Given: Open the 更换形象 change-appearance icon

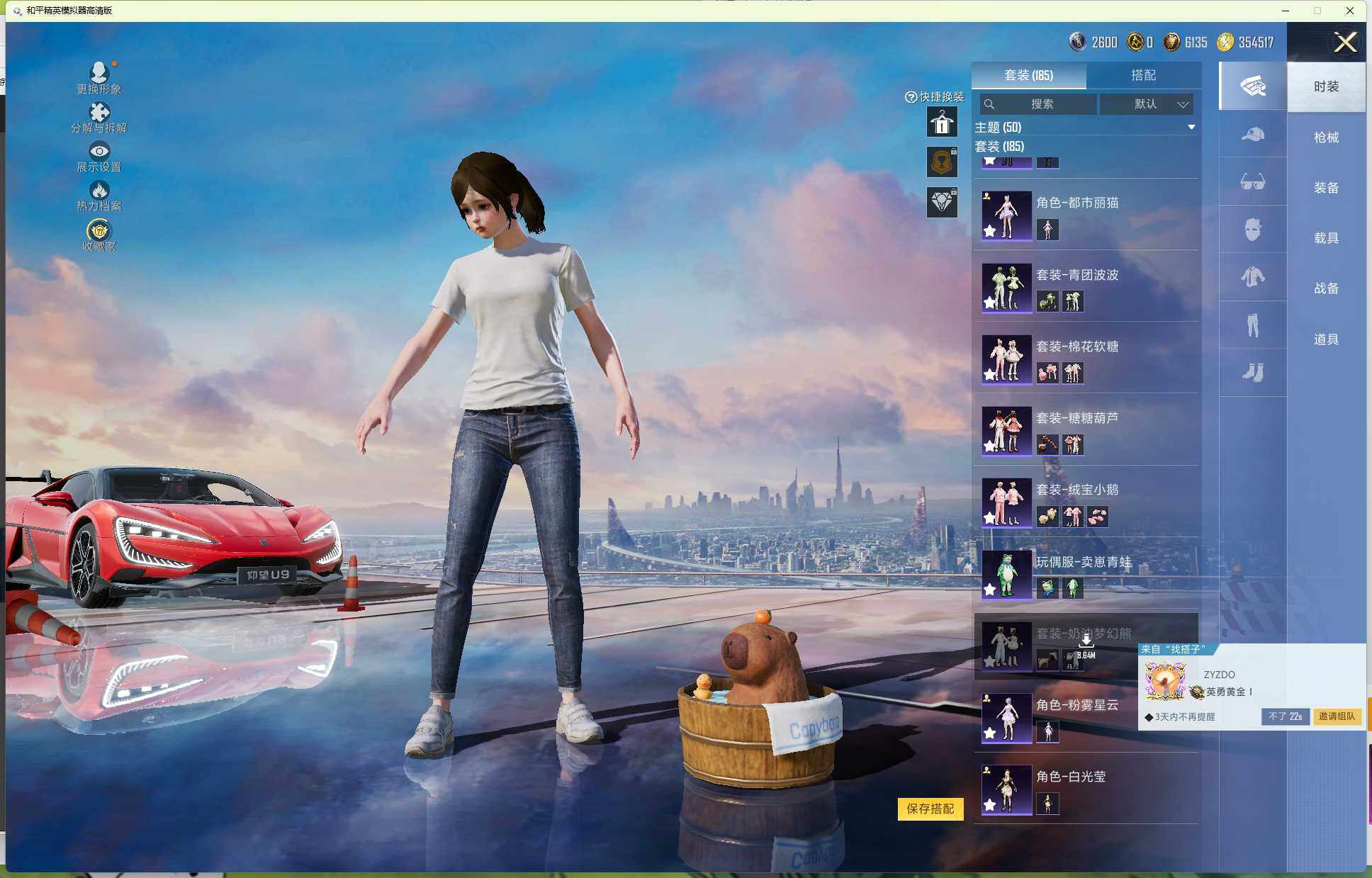Looking at the screenshot, I should point(99,72).
